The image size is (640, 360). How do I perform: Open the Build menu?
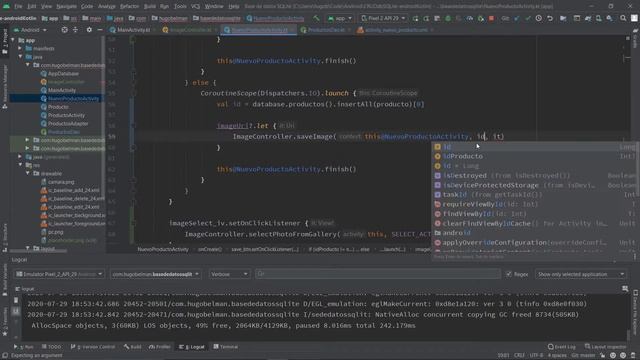(x=150, y=7)
